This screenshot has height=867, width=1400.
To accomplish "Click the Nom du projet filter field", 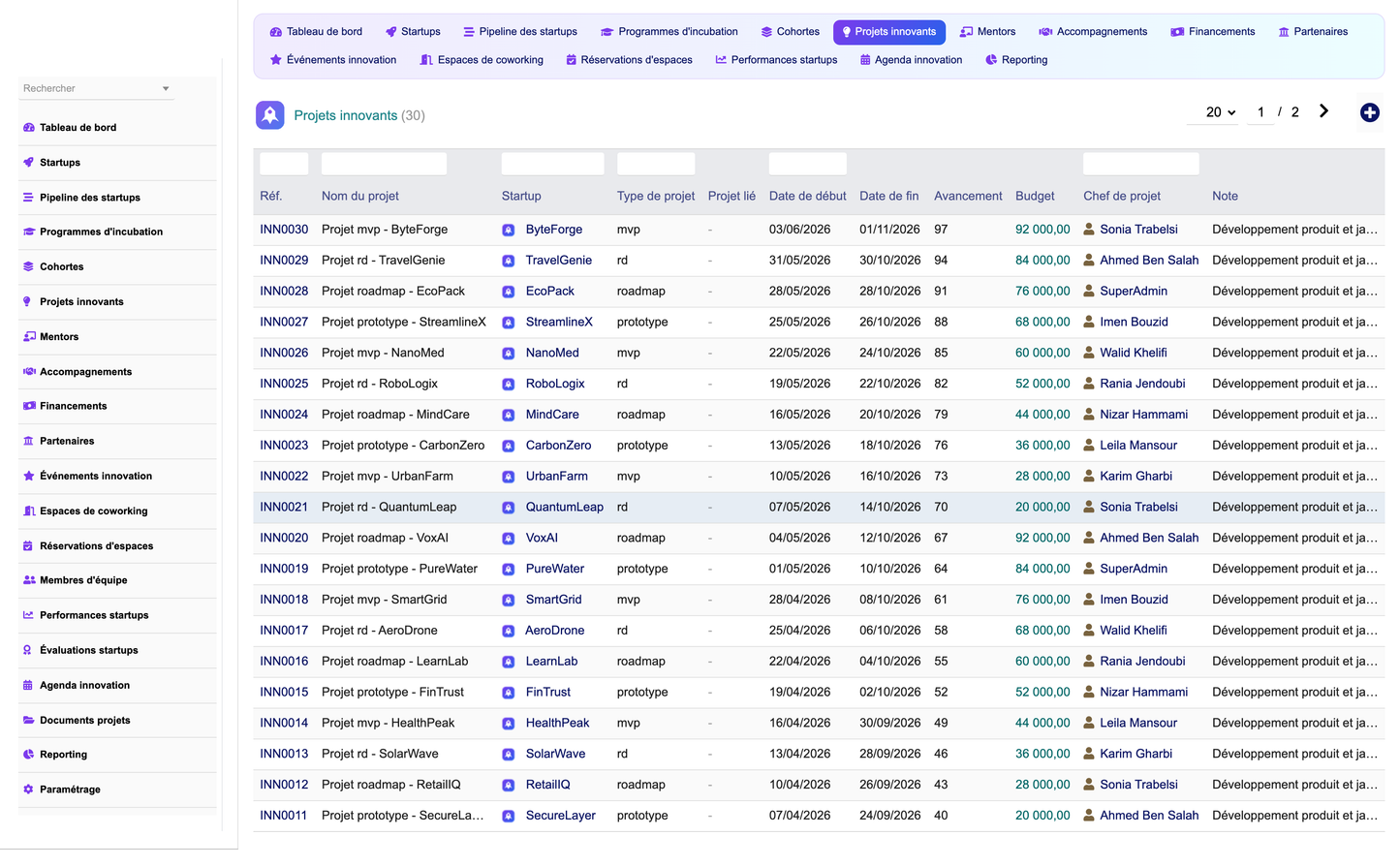I will pyautogui.click(x=384, y=164).
